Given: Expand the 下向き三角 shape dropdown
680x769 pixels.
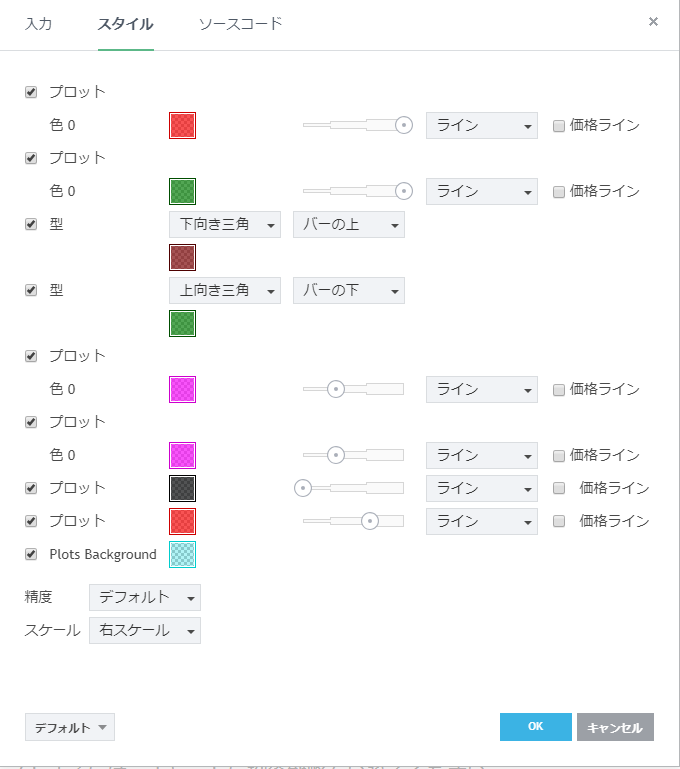Looking at the screenshot, I should 225,225.
